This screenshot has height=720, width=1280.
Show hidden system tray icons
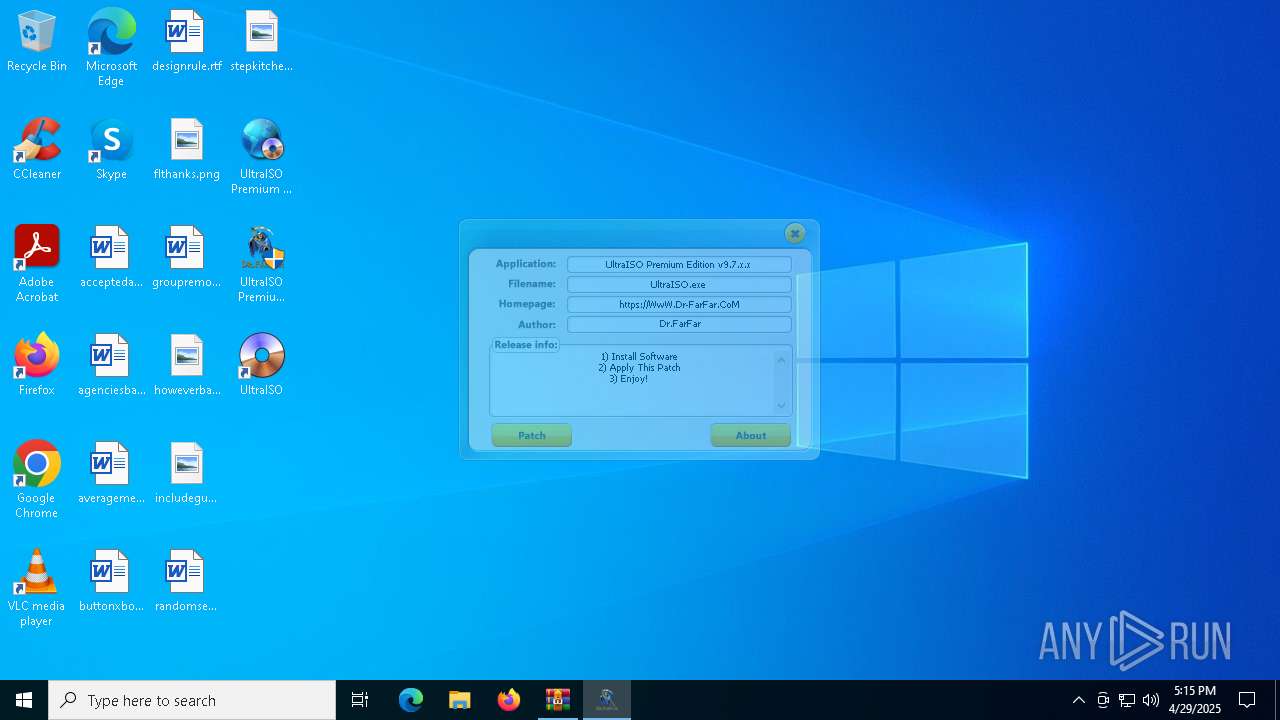coord(1078,700)
